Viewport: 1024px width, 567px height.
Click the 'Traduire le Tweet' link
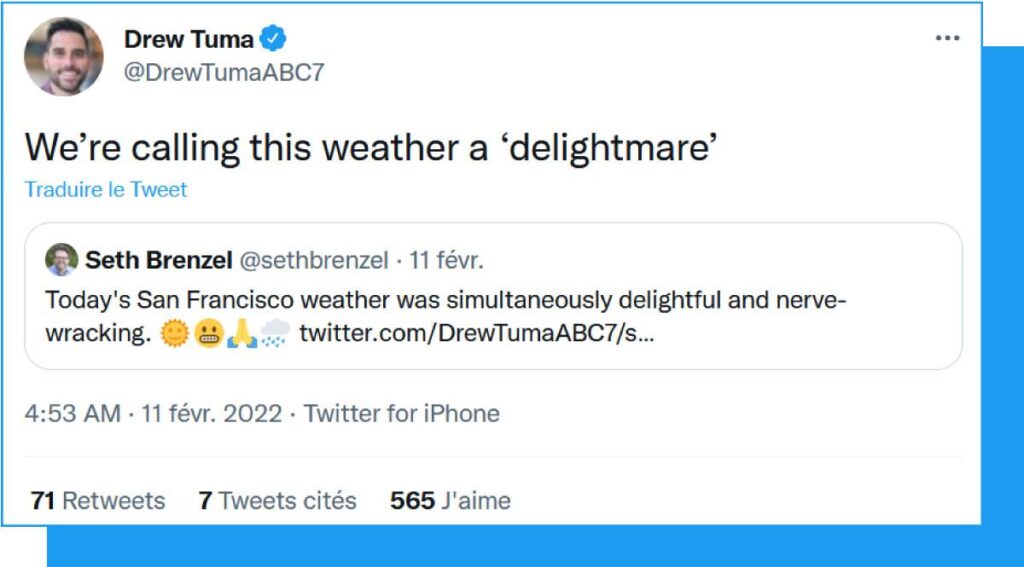(x=106, y=189)
